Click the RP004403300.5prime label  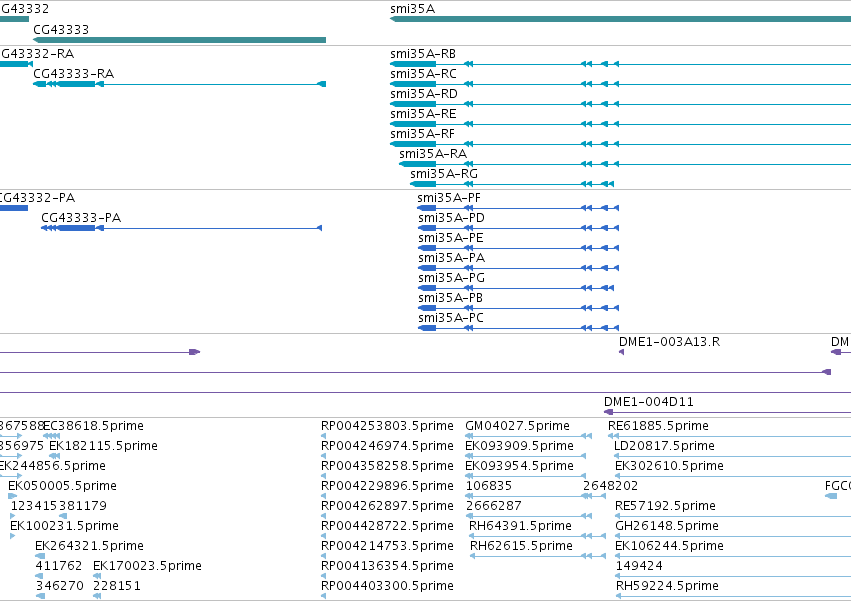pyautogui.click(x=387, y=586)
